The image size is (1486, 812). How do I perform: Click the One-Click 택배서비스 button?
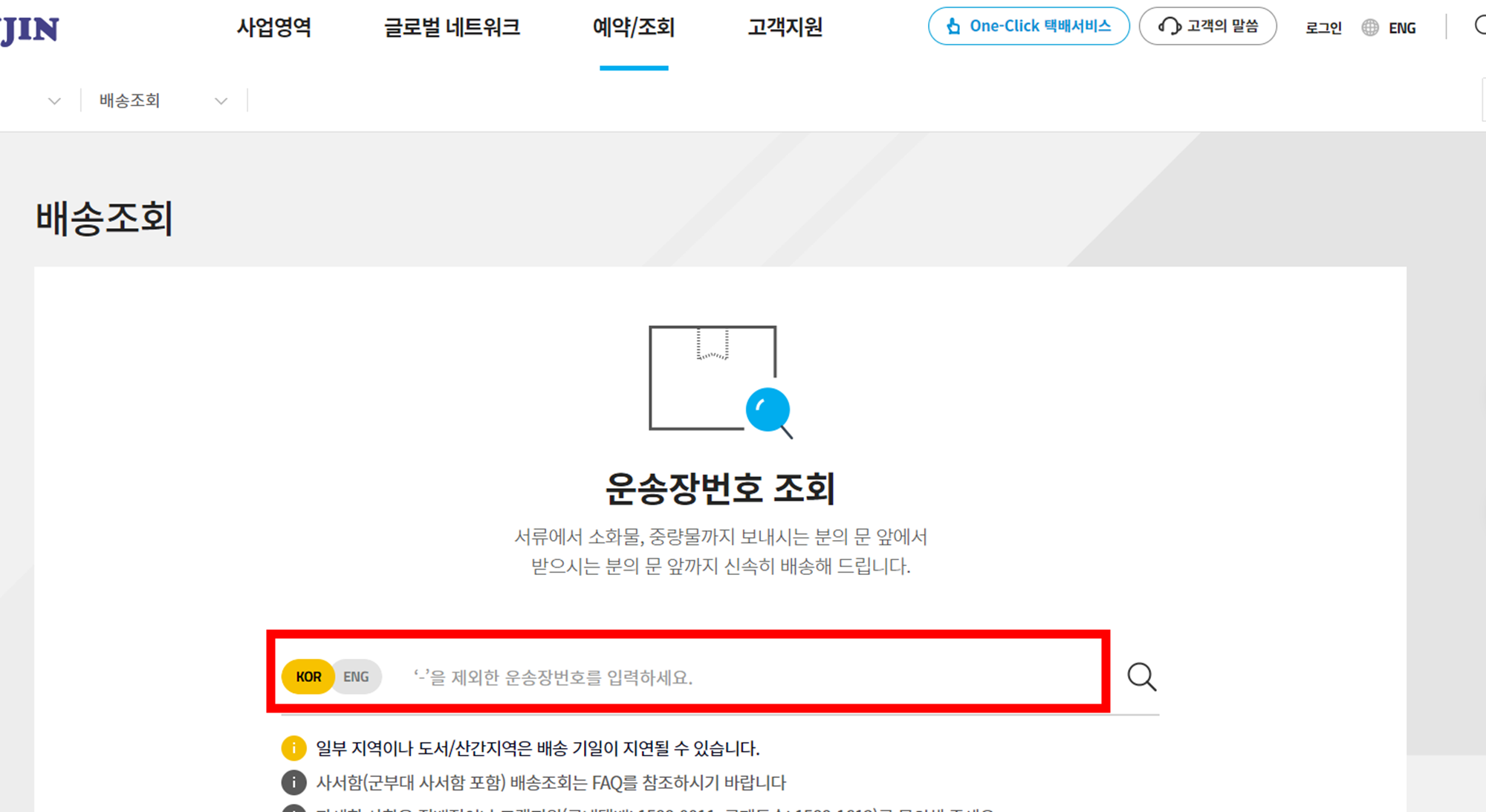click(1029, 26)
